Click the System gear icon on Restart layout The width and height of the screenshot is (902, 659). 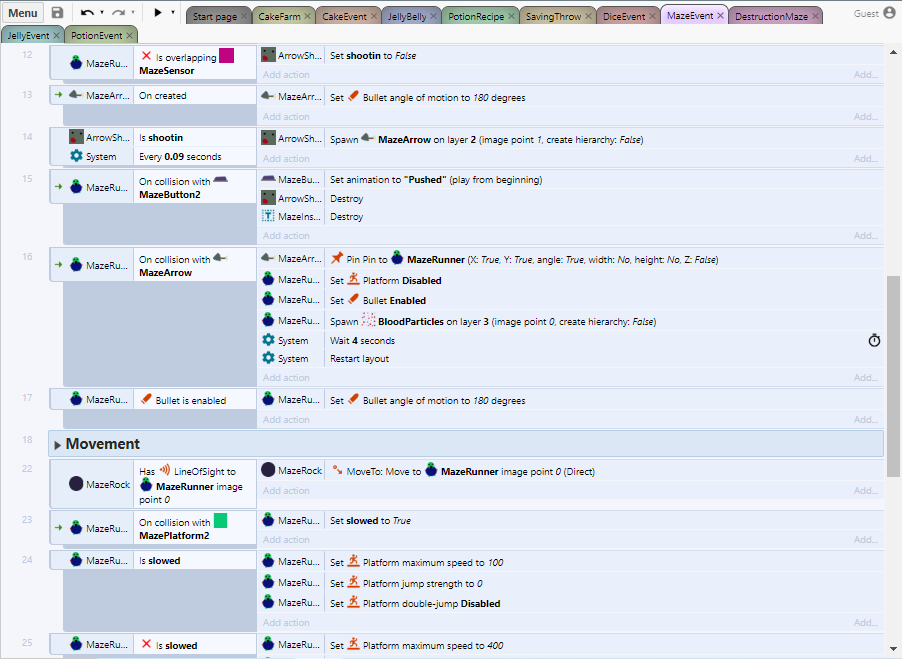point(268,358)
